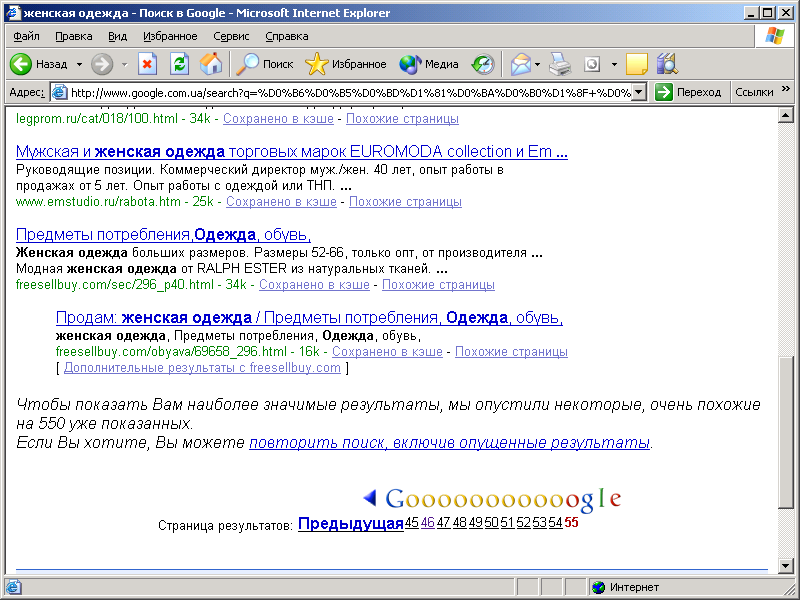Open Похожие страницы for legprom.ru
Viewport: 800px width, 600px height.
pos(402,118)
